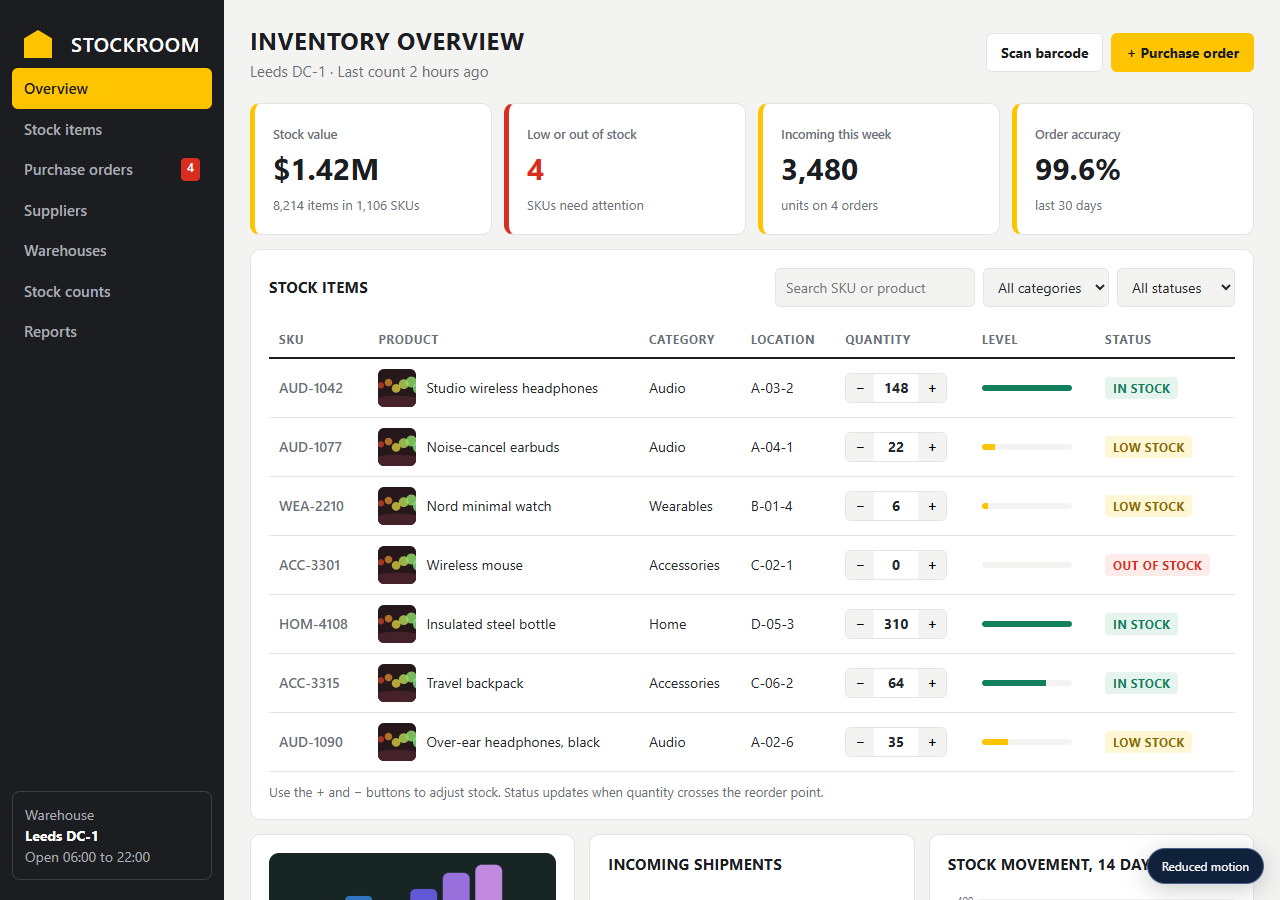Click the Stock value card showing $1.42M
Viewport: 1280px width, 900px height.
click(371, 169)
